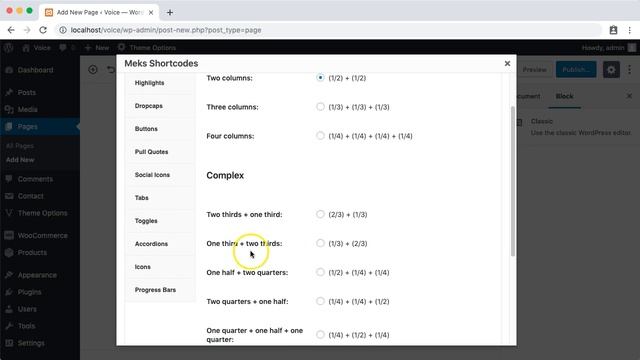Open Users in WordPress sidebar
The image size is (640, 360).
pos(40,309)
